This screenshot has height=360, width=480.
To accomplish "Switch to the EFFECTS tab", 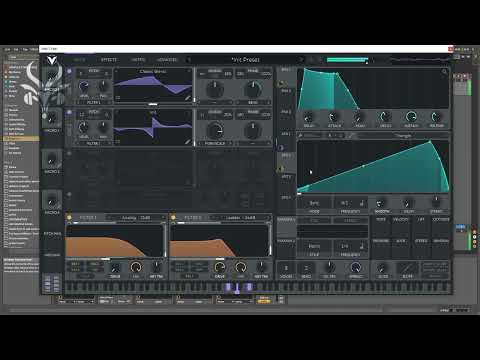I will 109,60.
